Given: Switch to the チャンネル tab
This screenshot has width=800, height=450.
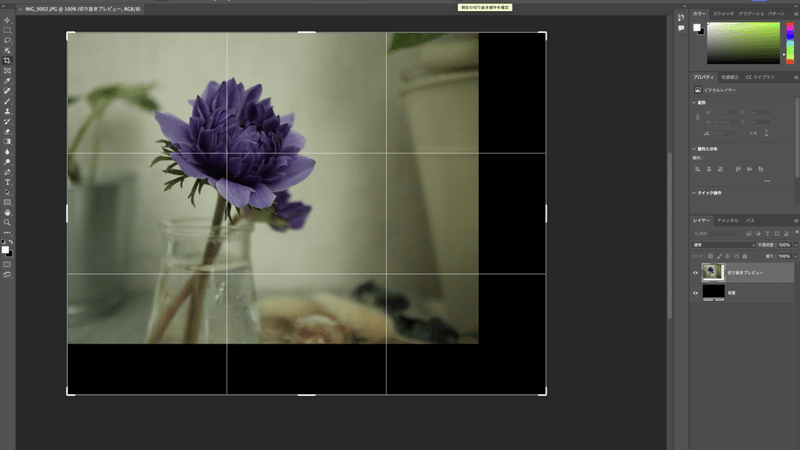Looking at the screenshot, I should [x=728, y=220].
